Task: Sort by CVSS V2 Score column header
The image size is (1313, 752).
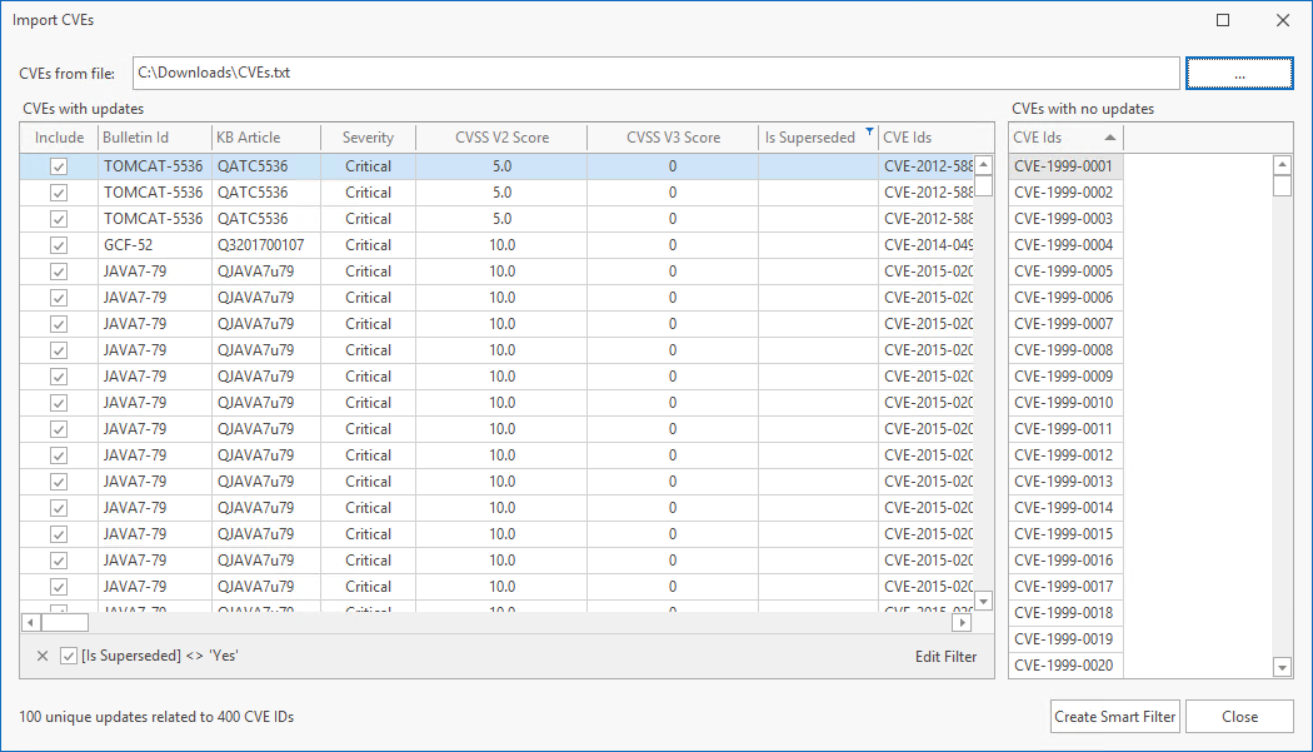Action: pos(501,137)
